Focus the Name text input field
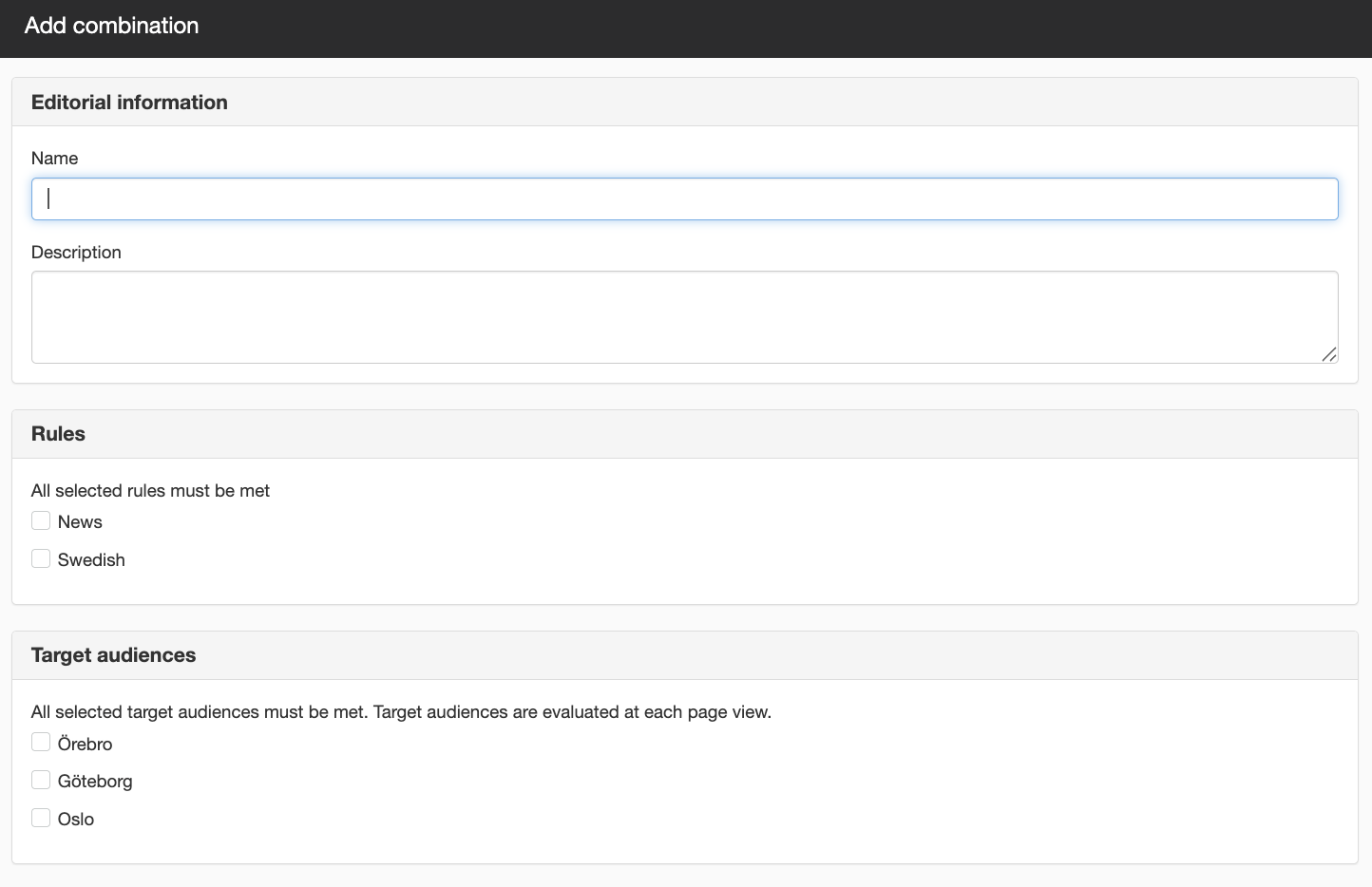The height and width of the screenshot is (887, 1372). [684, 198]
